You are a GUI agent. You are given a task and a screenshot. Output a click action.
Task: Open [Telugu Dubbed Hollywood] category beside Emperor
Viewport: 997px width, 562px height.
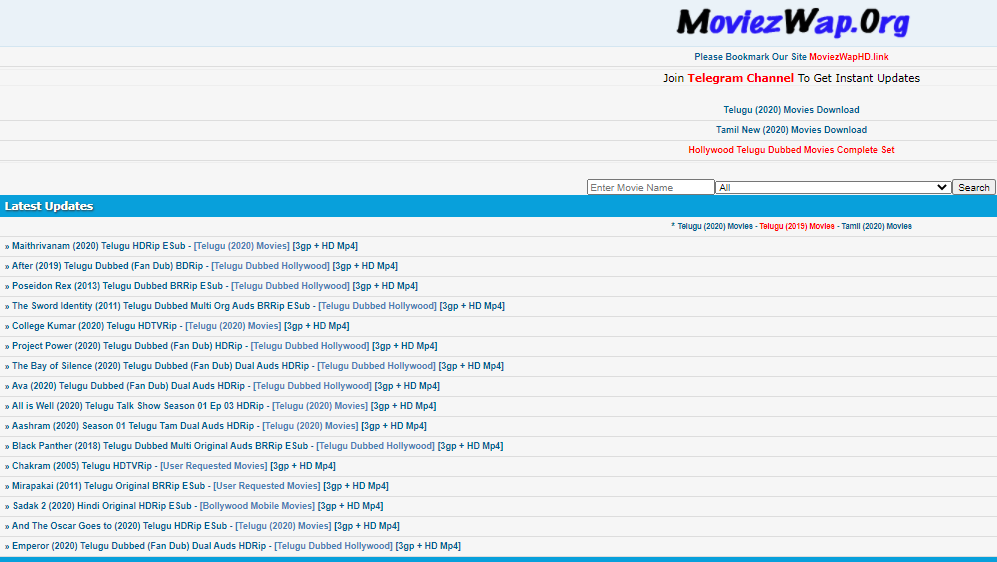click(x=333, y=546)
